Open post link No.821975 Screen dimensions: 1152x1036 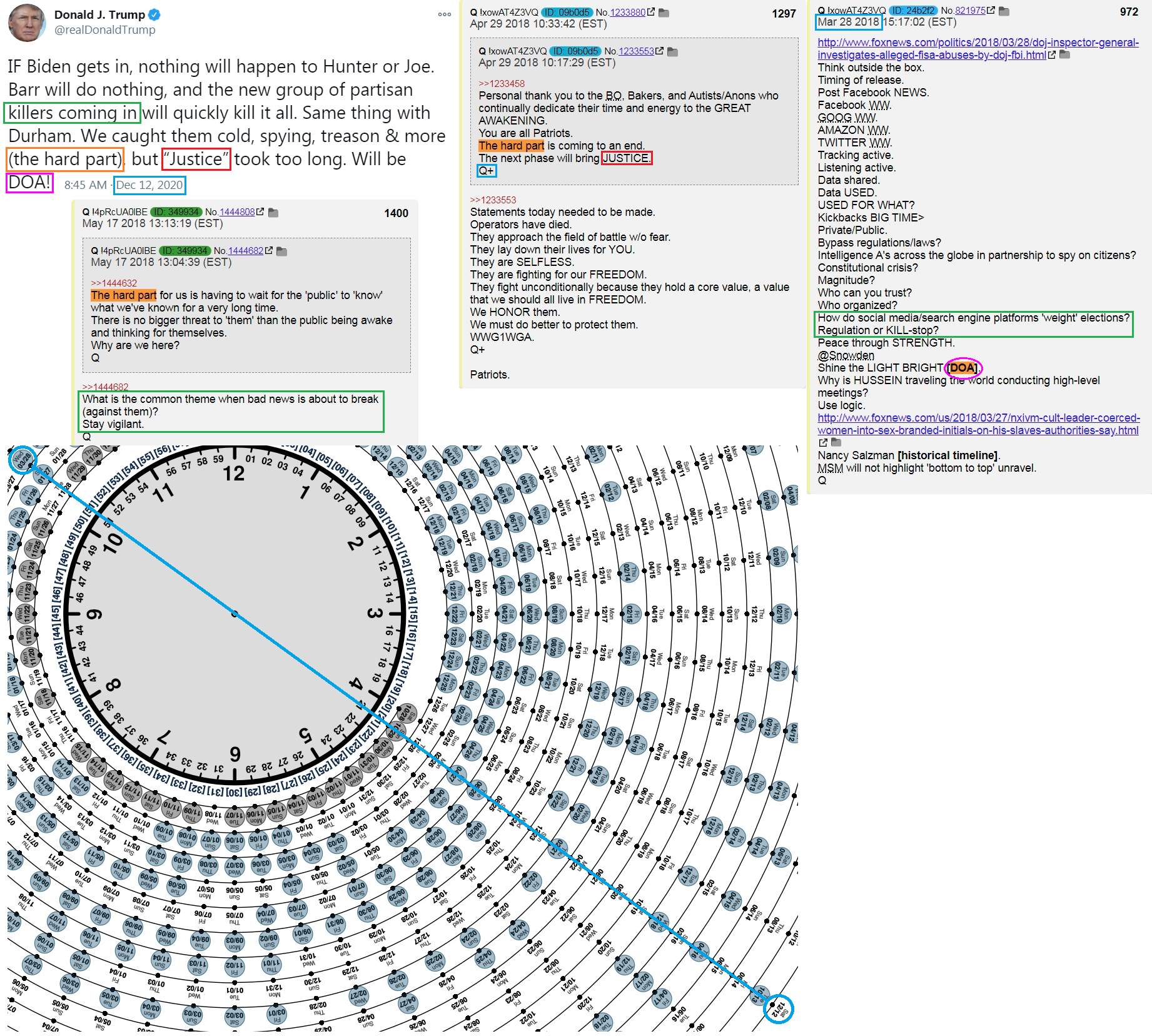point(971,11)
